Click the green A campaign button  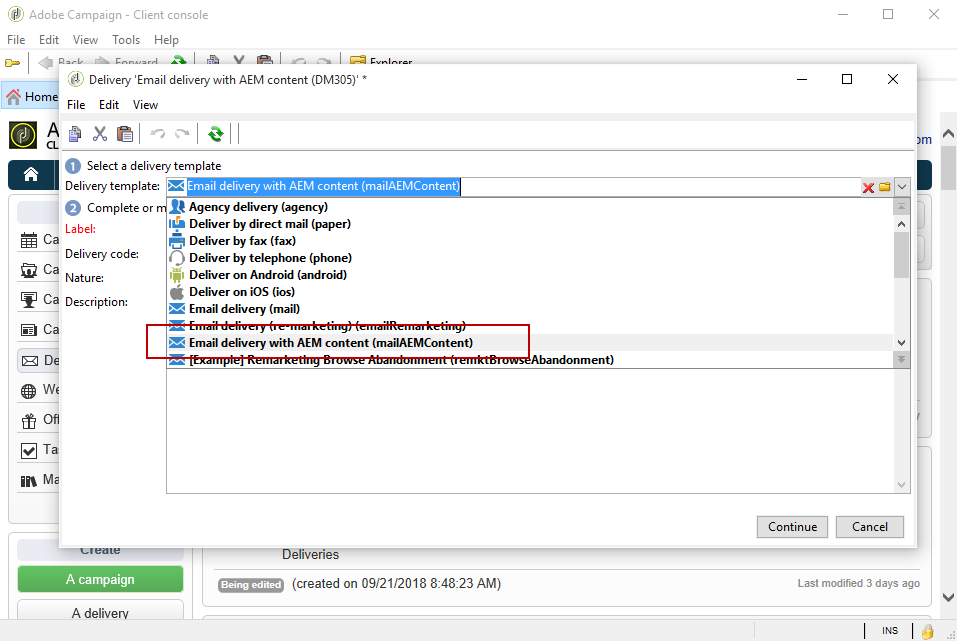coord(100,579)
